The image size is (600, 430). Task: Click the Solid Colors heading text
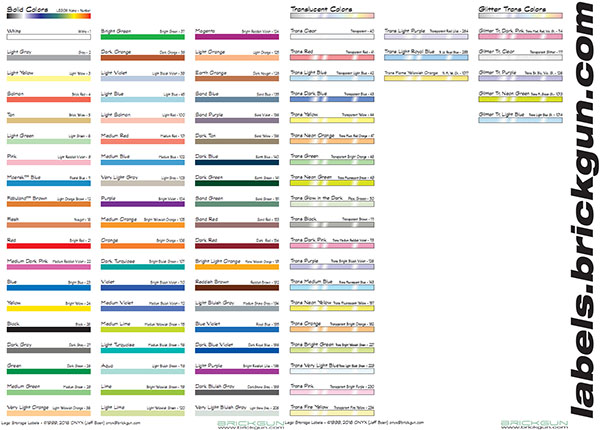pyautogui.click(x=28, y=9)
